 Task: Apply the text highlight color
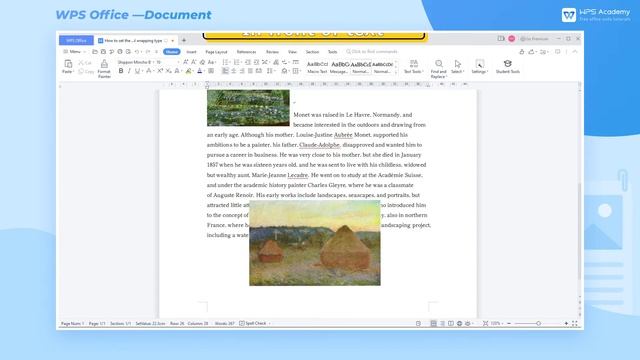coord(188,71)
